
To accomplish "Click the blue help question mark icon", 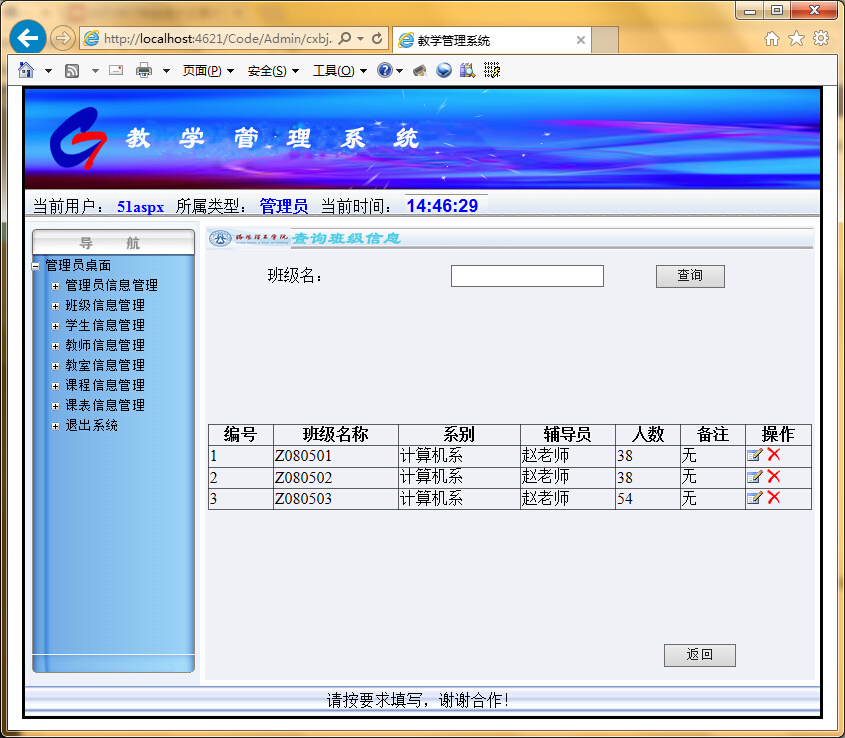I will tap(384, 70).
